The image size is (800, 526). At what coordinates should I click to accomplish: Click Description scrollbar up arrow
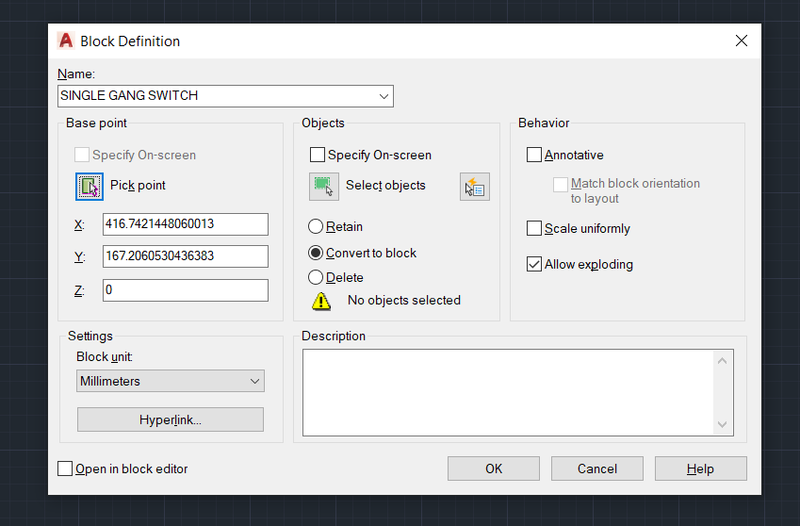pos(722,361)
